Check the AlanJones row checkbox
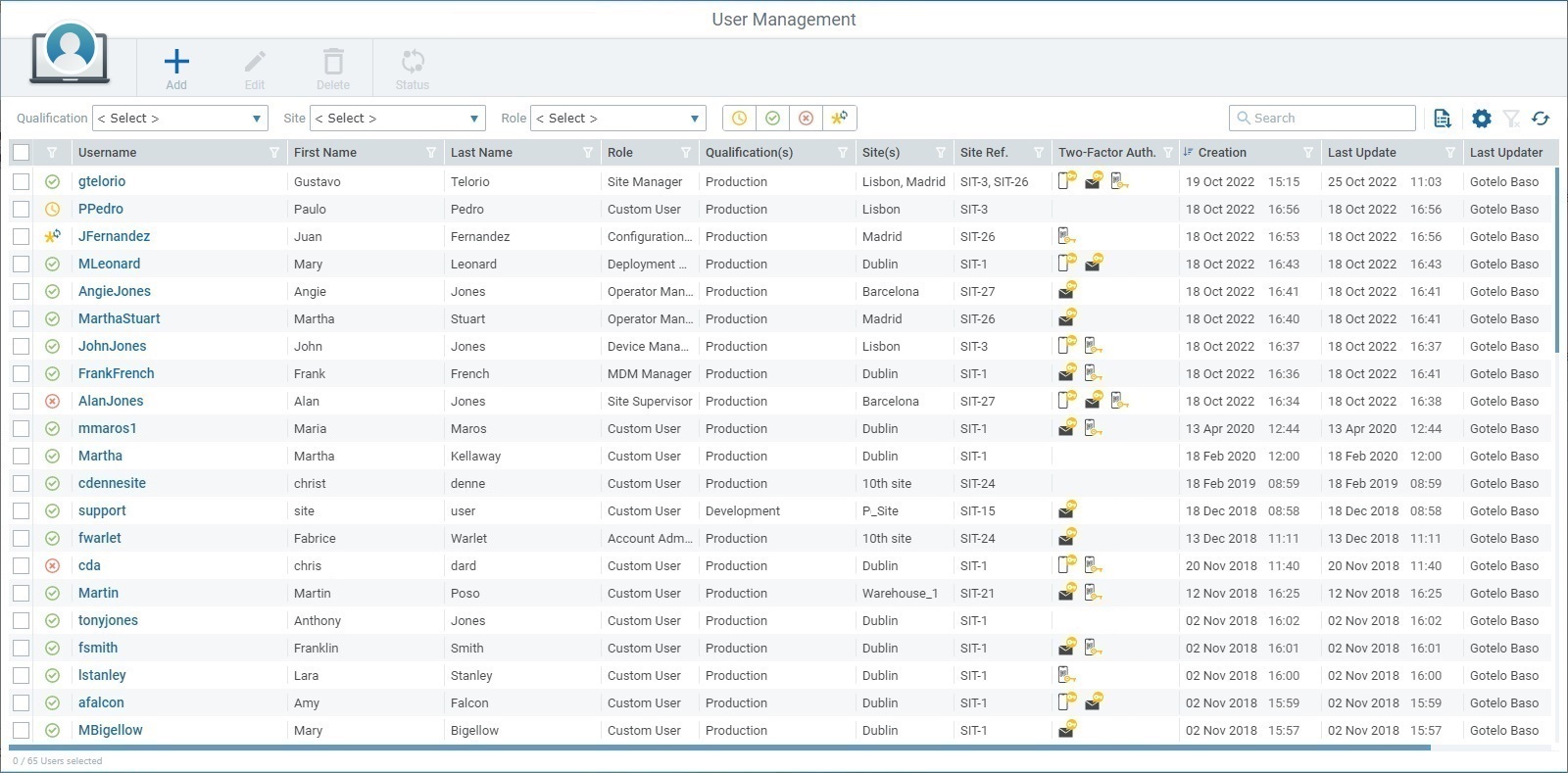Screen dimensions: 1568x773 point(22,401)
